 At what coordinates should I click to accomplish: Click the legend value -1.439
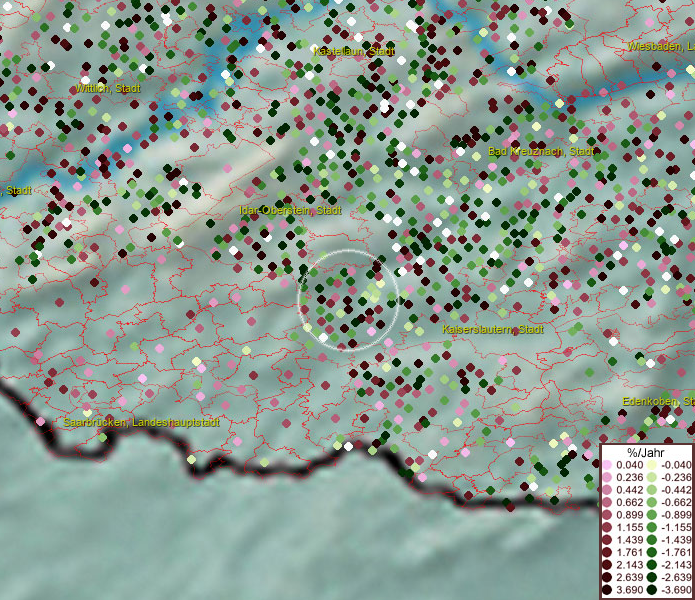[676, 540]
